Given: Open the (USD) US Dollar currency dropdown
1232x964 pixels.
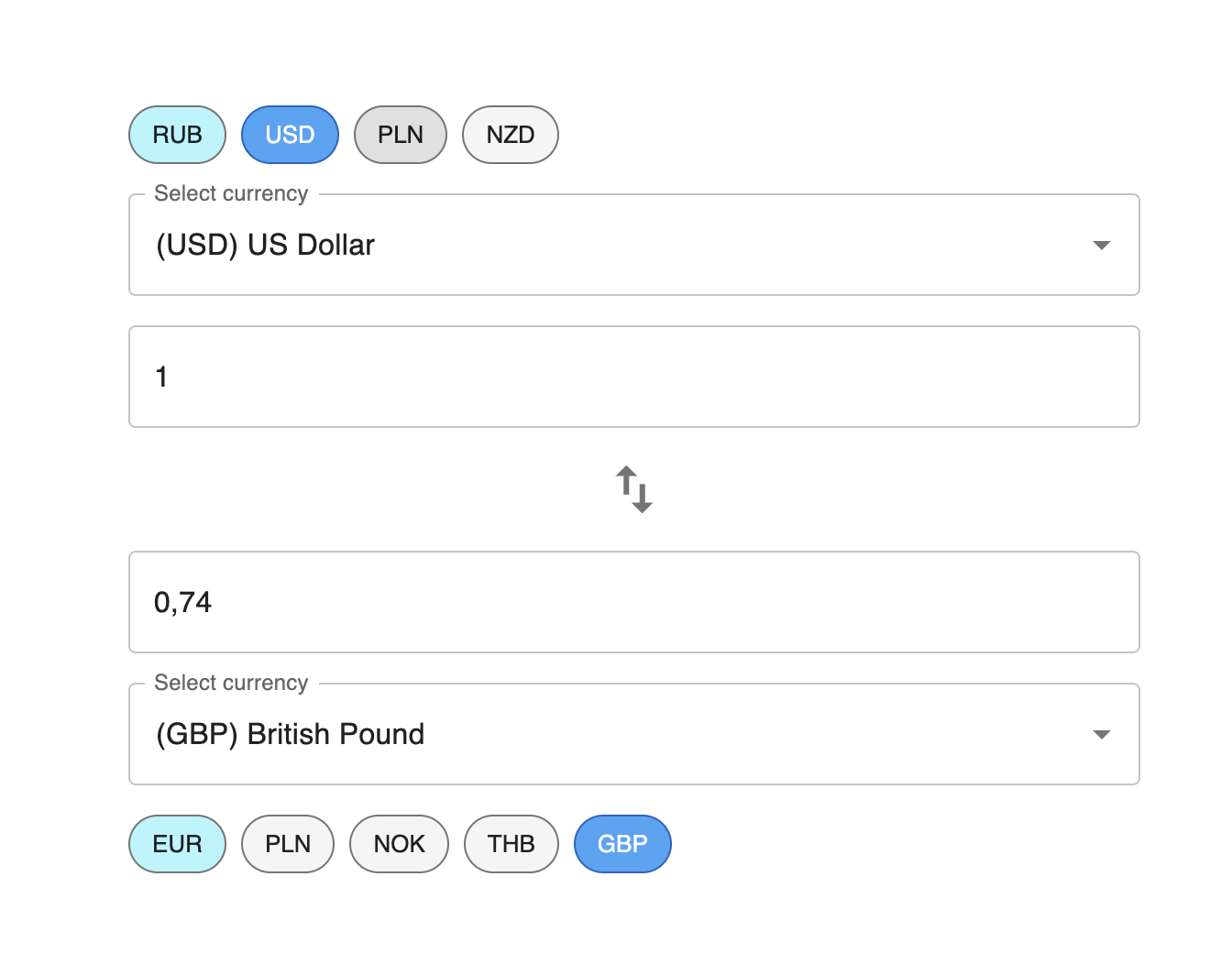Looking at the screenshot, I should 634,245.
